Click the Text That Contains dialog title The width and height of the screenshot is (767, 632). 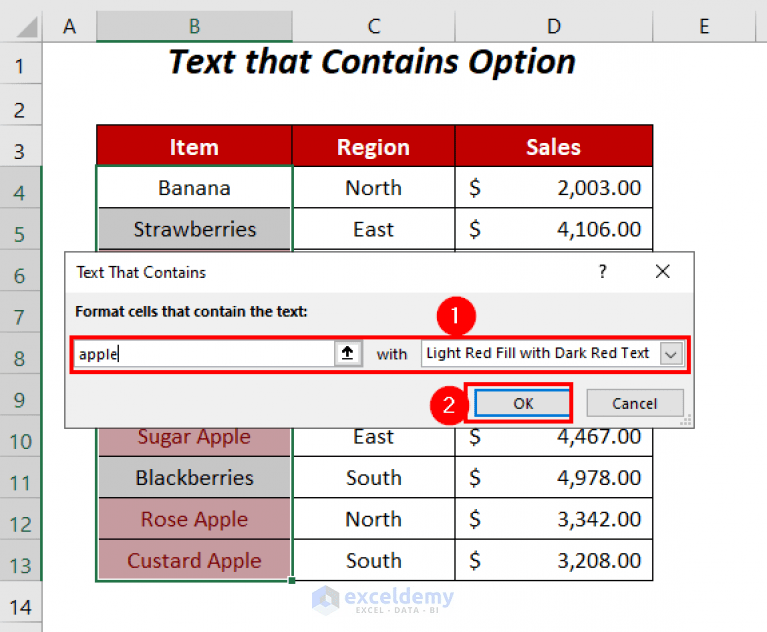coord(141,272)
